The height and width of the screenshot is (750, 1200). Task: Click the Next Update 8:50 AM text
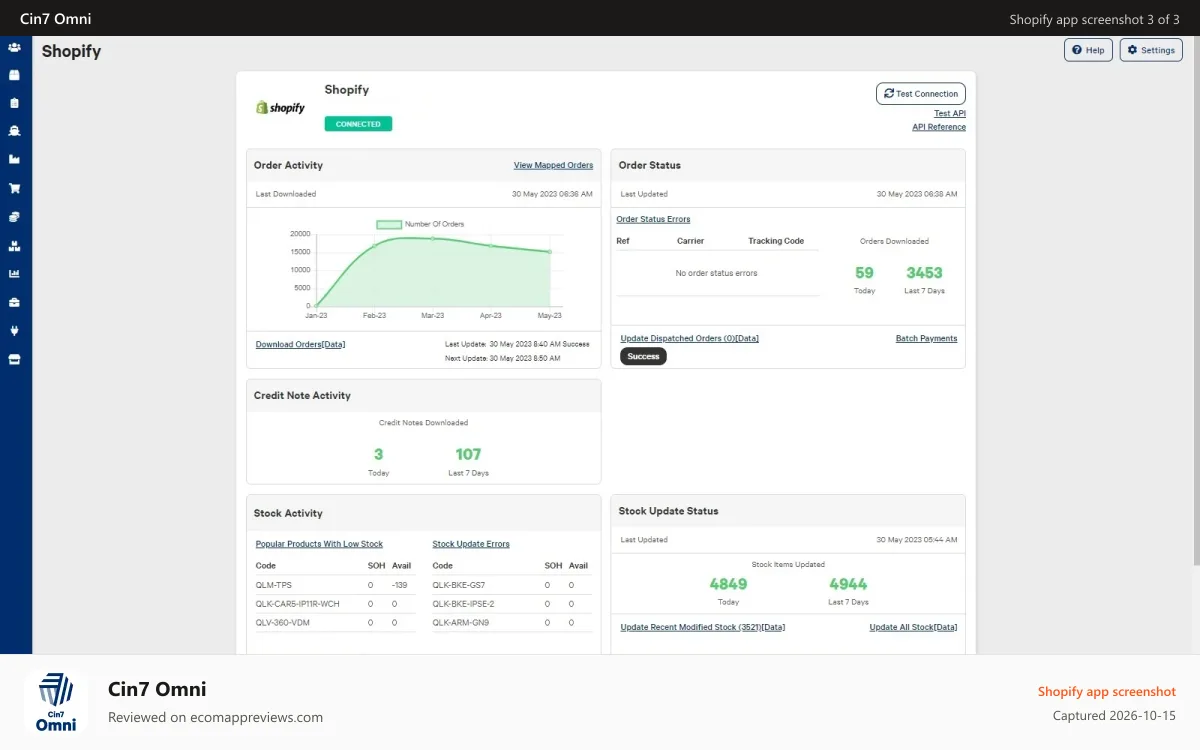click(x=502, y=358)
